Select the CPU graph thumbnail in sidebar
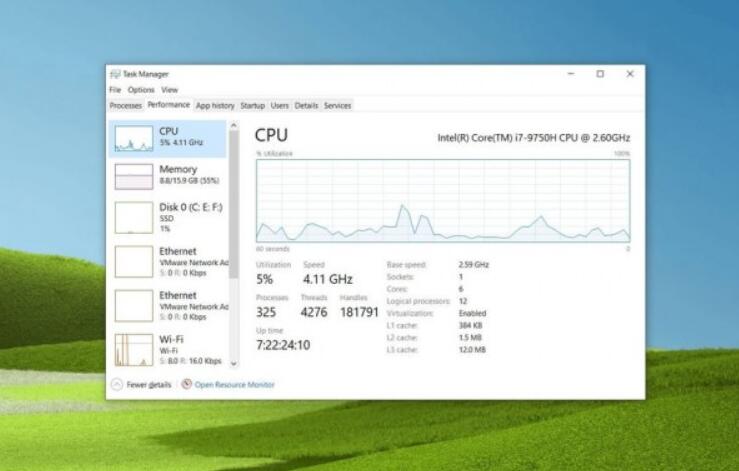 [134, 138]
